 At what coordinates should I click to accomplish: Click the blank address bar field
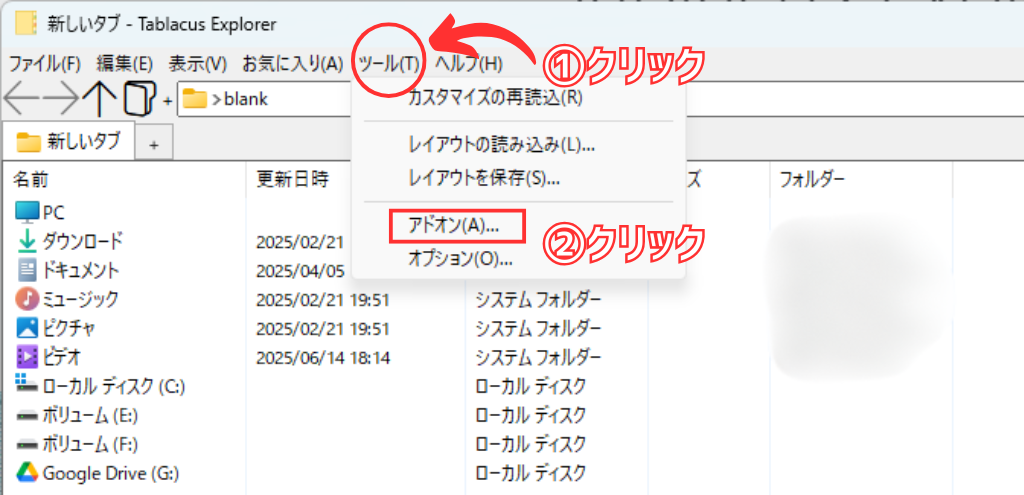(x=270, y=99)
